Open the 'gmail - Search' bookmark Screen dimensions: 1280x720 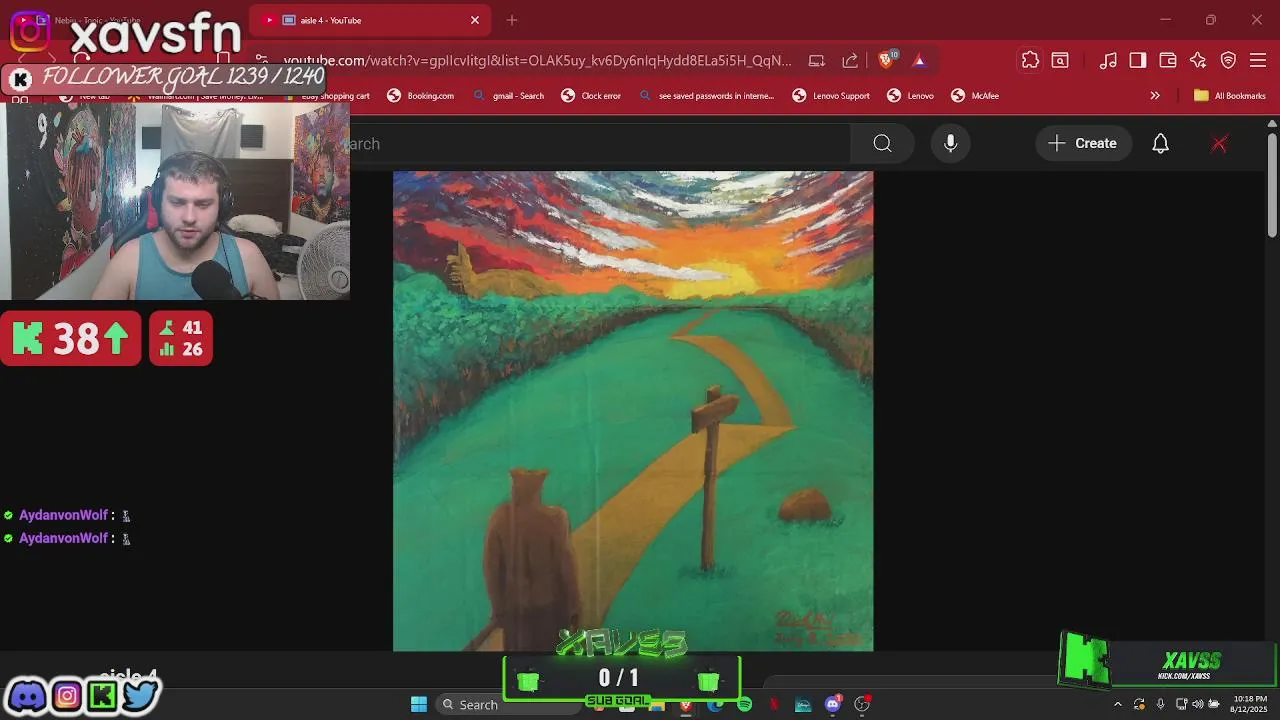click(508, 96)
